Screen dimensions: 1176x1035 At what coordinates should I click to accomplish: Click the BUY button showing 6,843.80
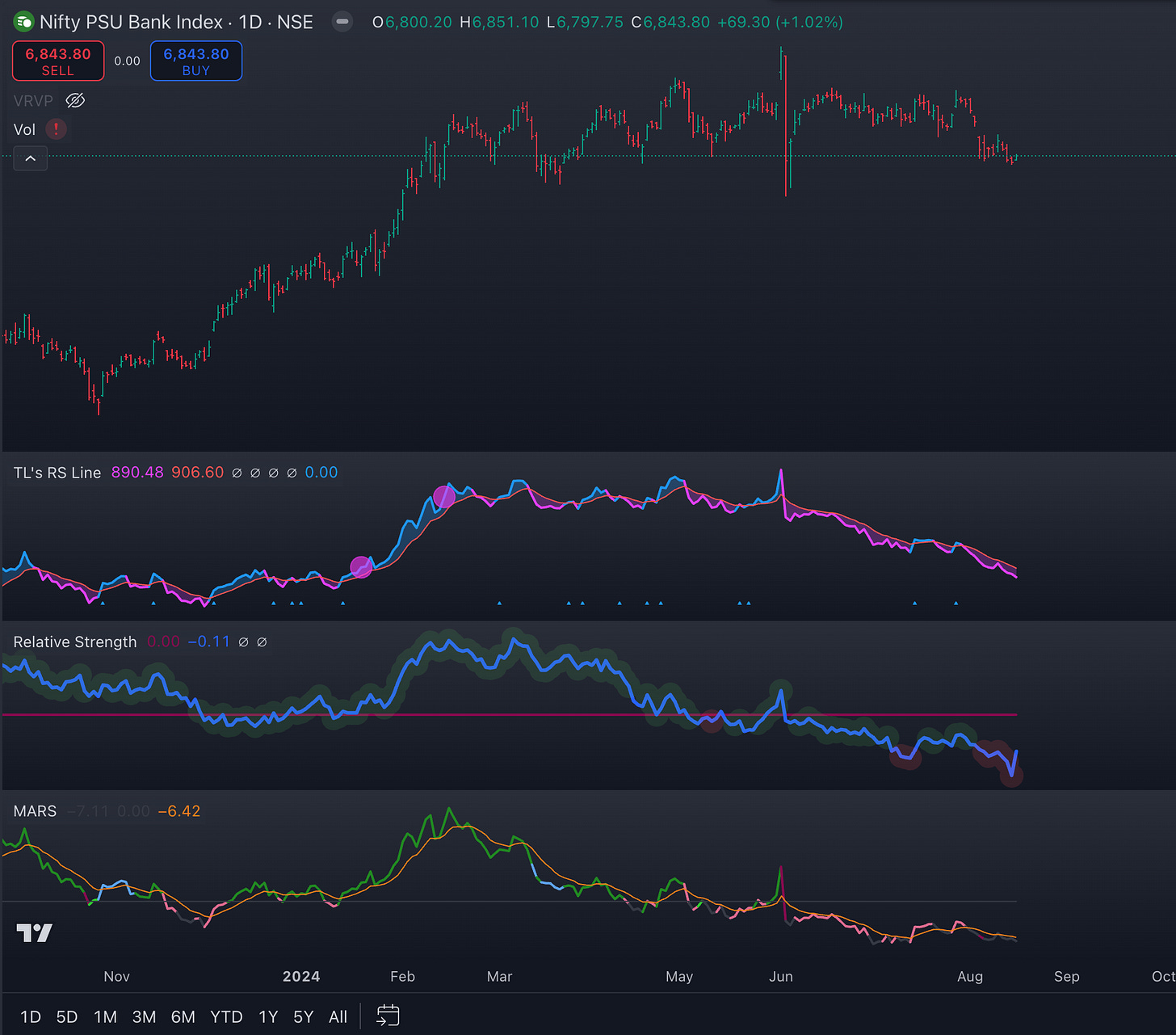click(x=195, y=61)
